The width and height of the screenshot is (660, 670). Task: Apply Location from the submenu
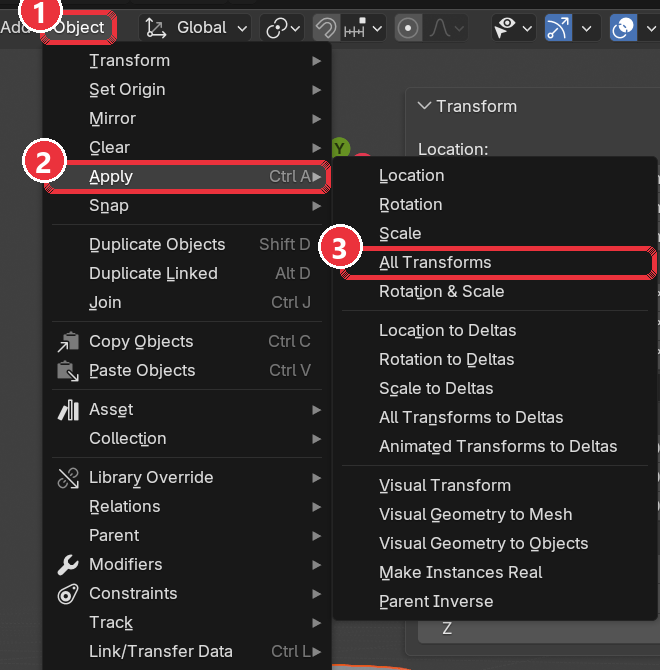(x=495, y=176)
